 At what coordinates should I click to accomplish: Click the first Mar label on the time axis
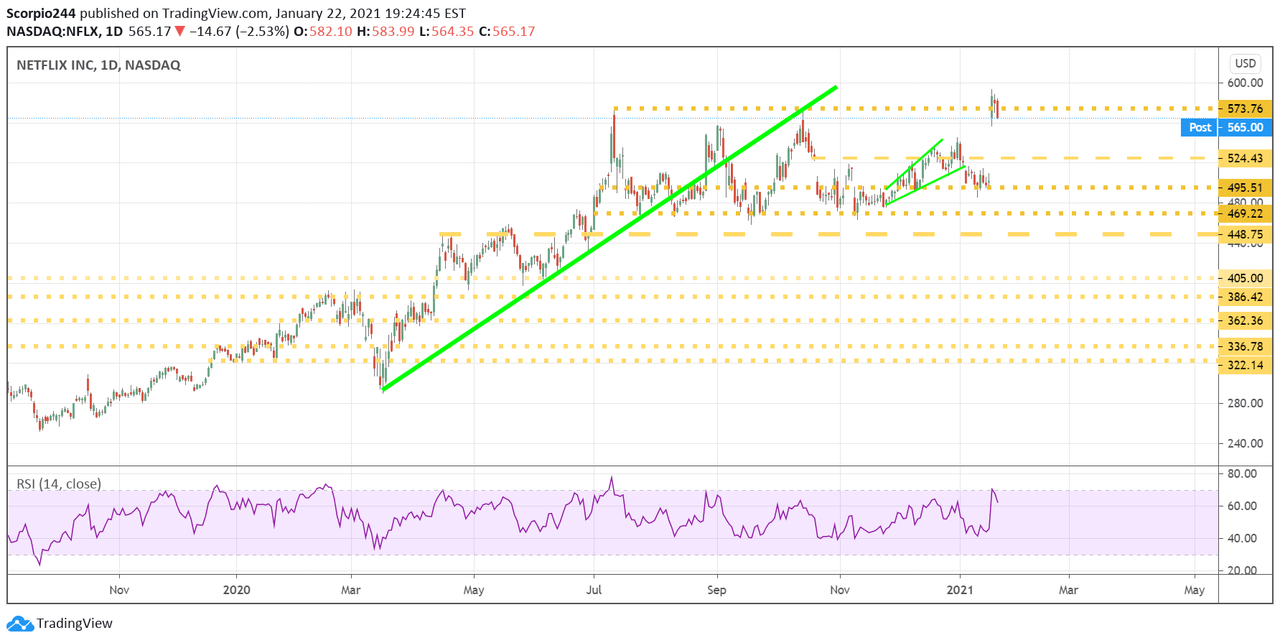[351, 591]
